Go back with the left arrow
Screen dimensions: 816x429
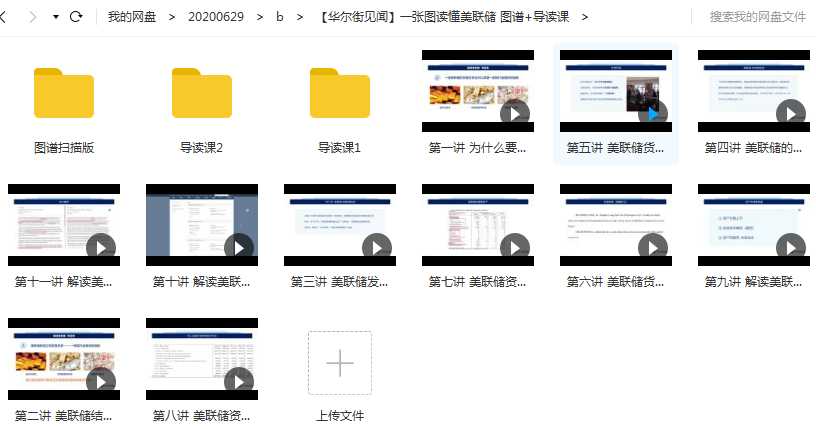click(x=3, y=17)
